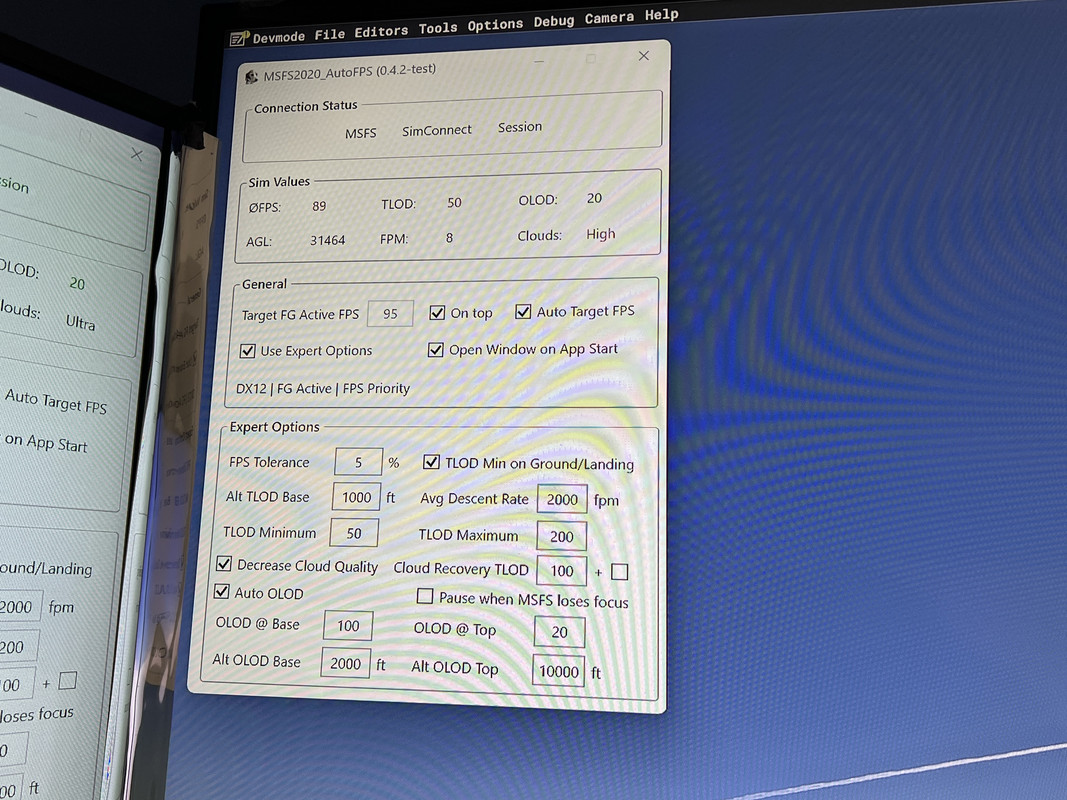Toggle the On top checkbox
The width and height of the screenshot is (1067, 800).
(x=437, y=313)
